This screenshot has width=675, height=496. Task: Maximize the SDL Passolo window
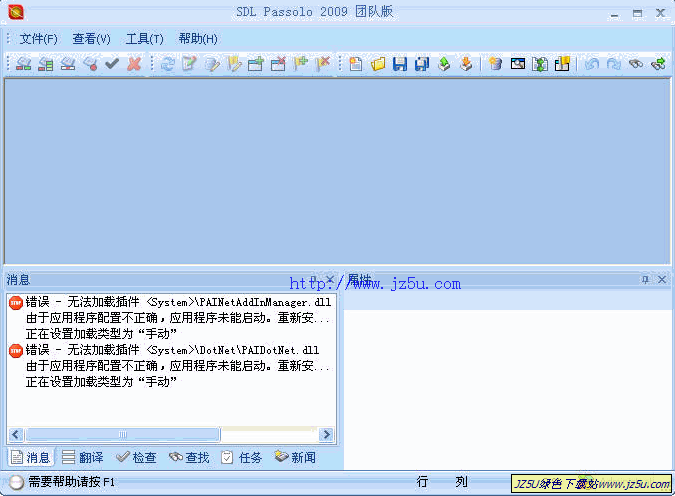pos(638,14)
